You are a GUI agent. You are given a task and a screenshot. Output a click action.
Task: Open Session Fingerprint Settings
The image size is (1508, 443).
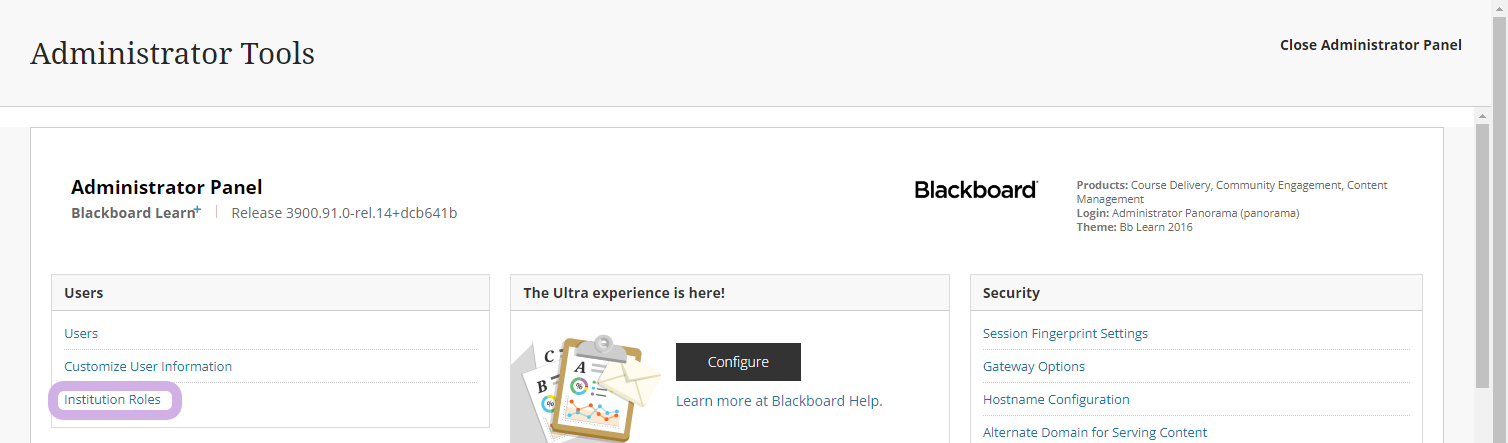[1065, 334]
